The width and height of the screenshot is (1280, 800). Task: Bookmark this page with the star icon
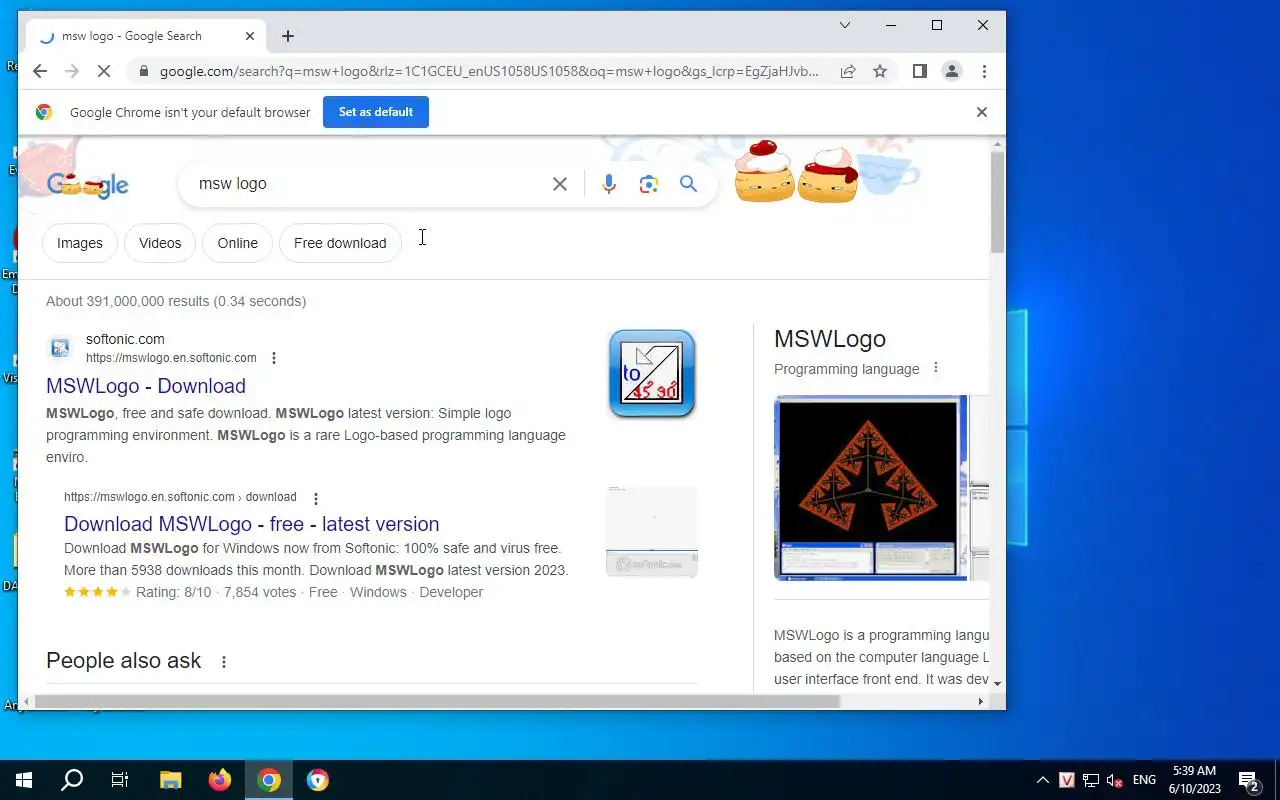point(880,71)
